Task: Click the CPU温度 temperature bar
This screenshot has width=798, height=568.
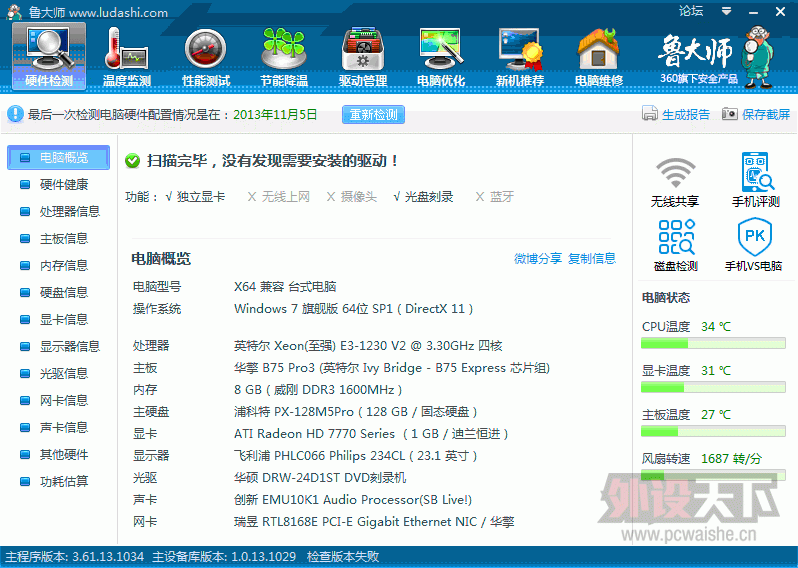Action: pos(713,344)
